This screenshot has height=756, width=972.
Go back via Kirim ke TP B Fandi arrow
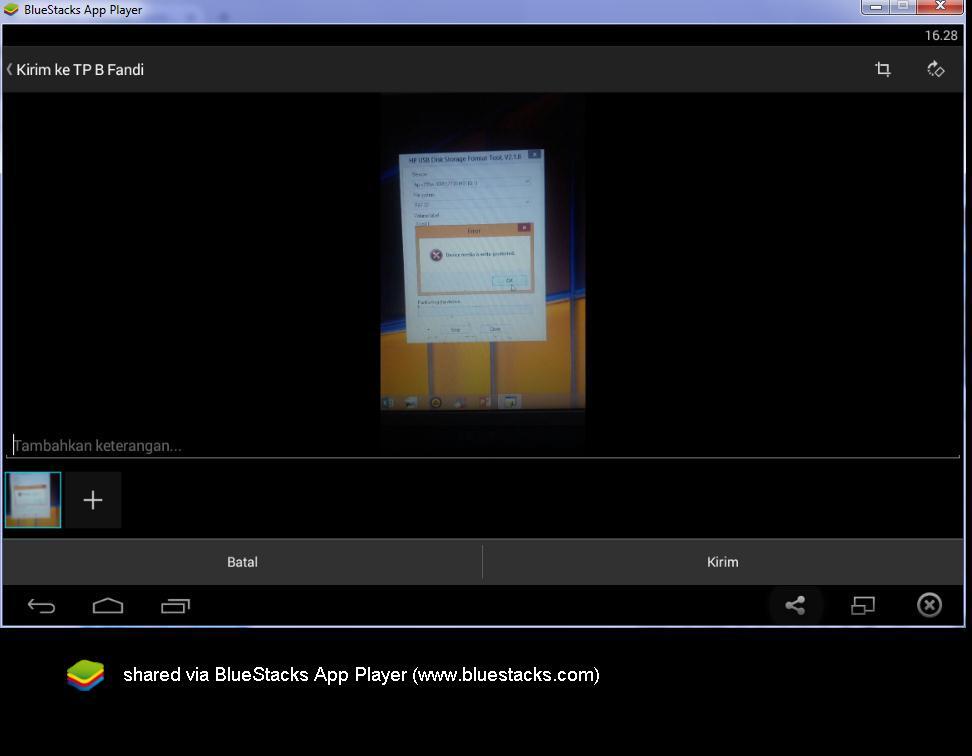(x=9, y=69)
